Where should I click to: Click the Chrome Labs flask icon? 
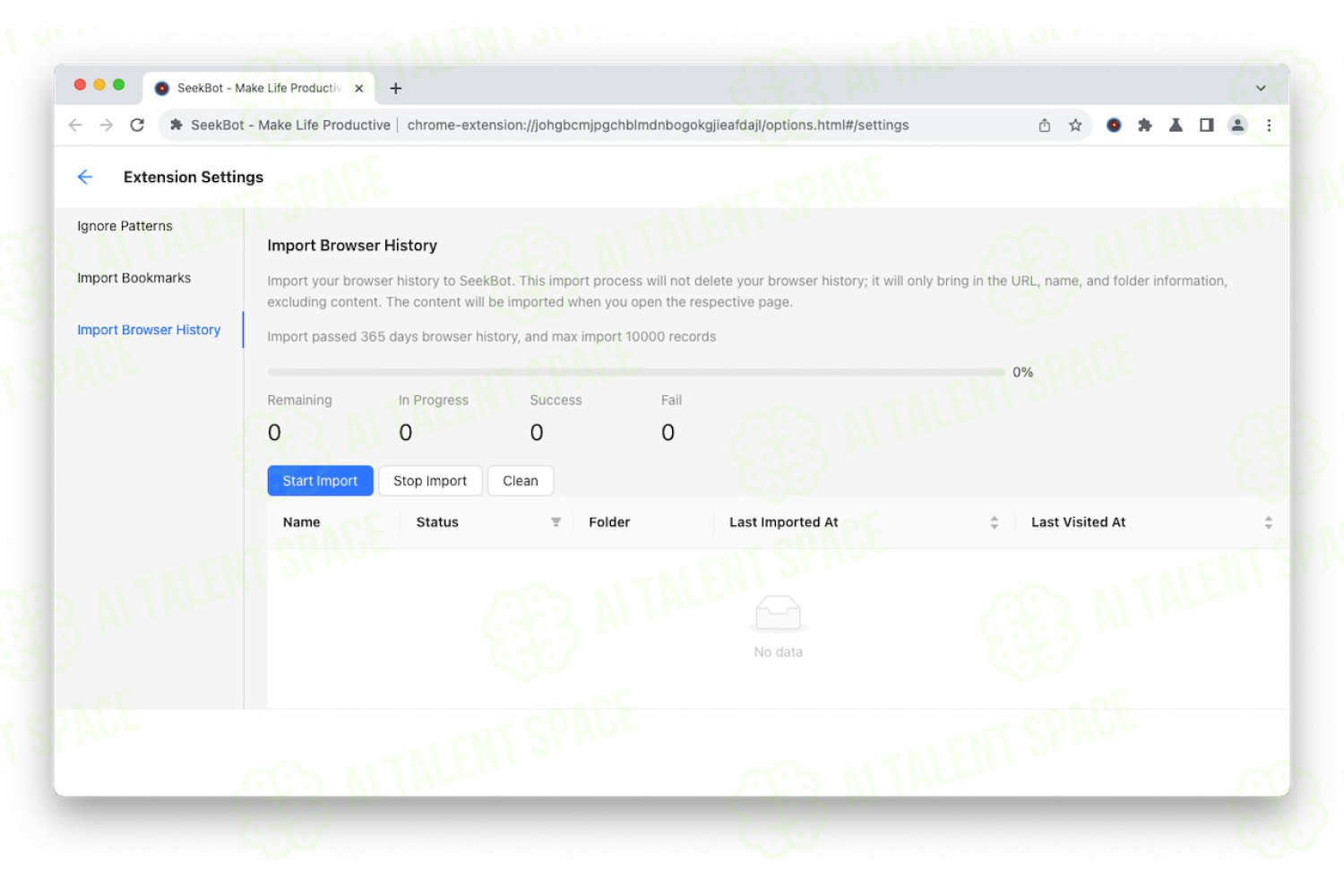pos(1176,125)
